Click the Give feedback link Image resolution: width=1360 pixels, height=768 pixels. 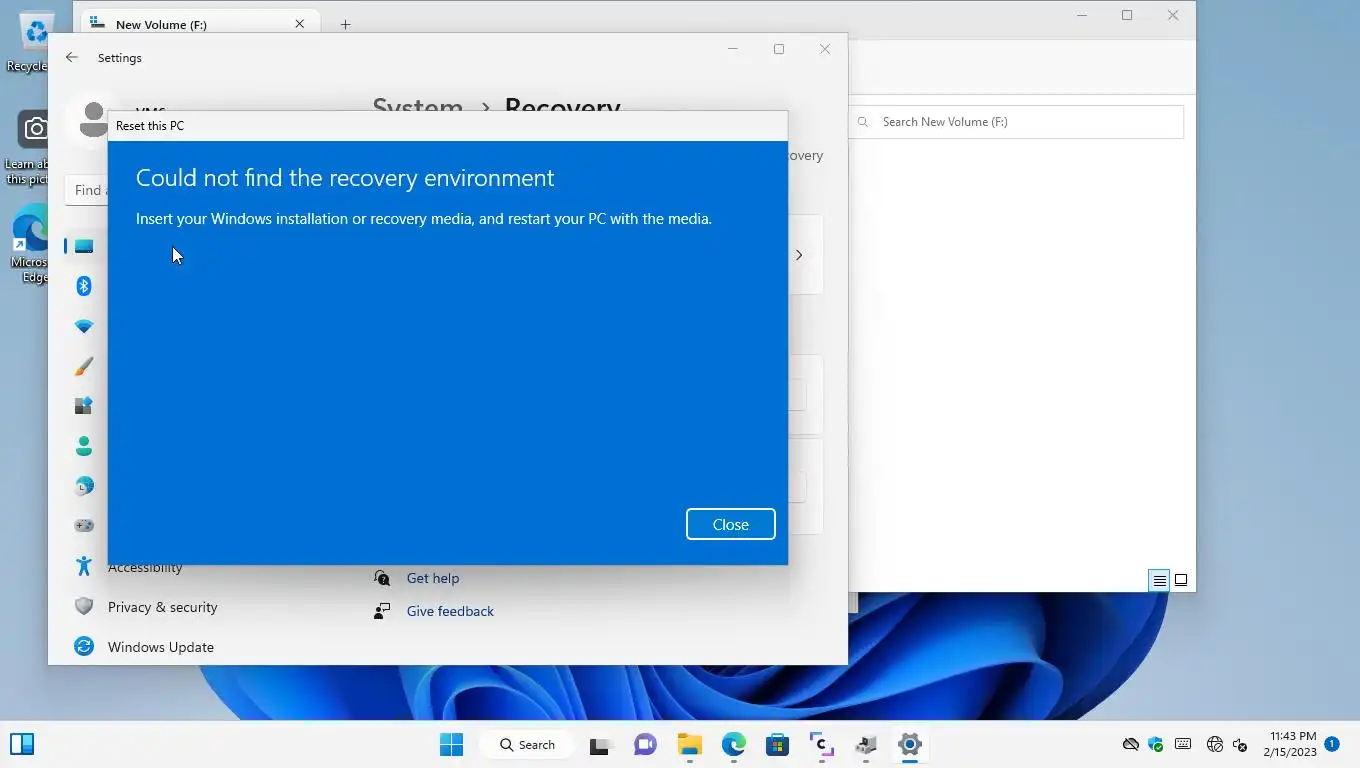click(450, 611)
